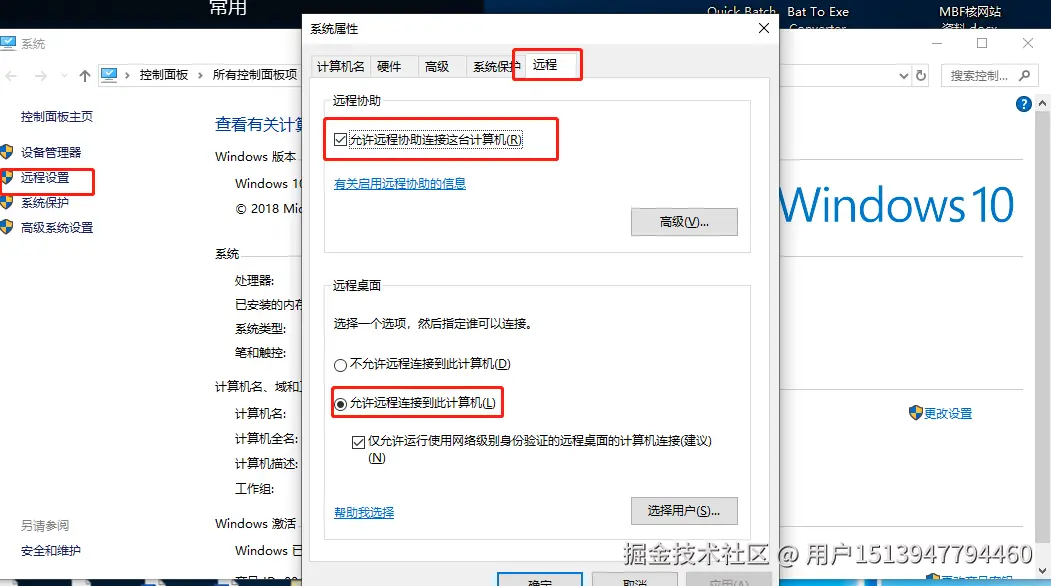Click the Back arrow in system window

pyautogui.click(x=11, y=76)
